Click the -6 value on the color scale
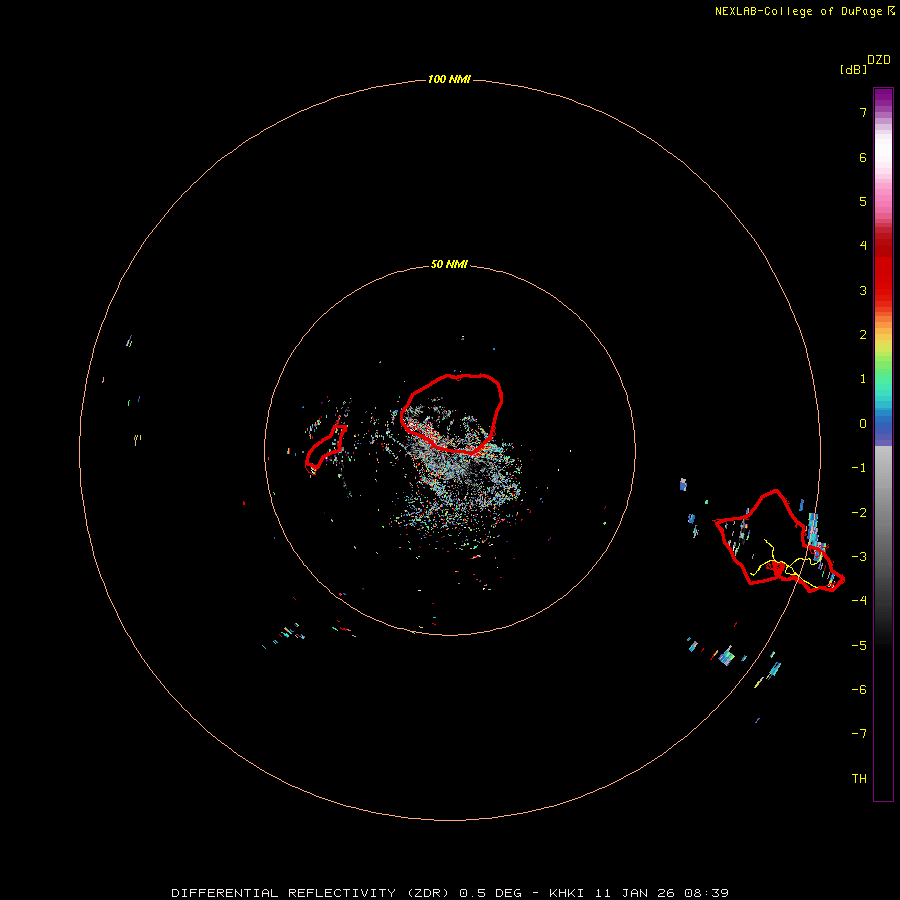Image resolution: width=900 pixels, height=900 pixels. [x=859, y=690]
